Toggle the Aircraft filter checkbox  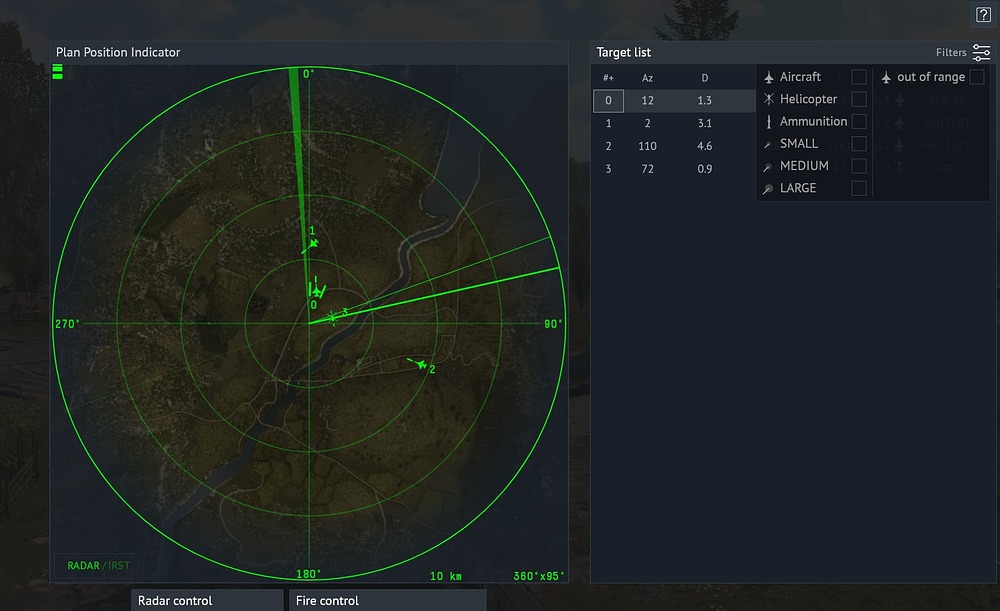click(859, 77)
